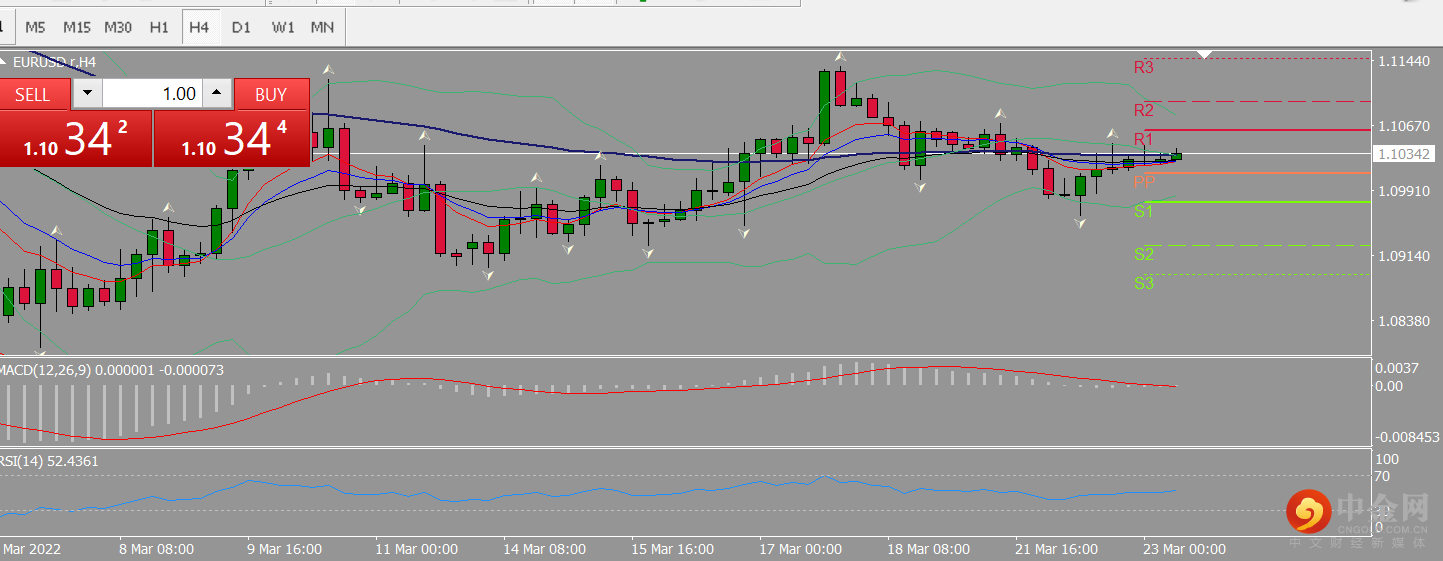1443x561 pixels.
Task: Select the MN monthly timeframe
Action: pos(322,27)
